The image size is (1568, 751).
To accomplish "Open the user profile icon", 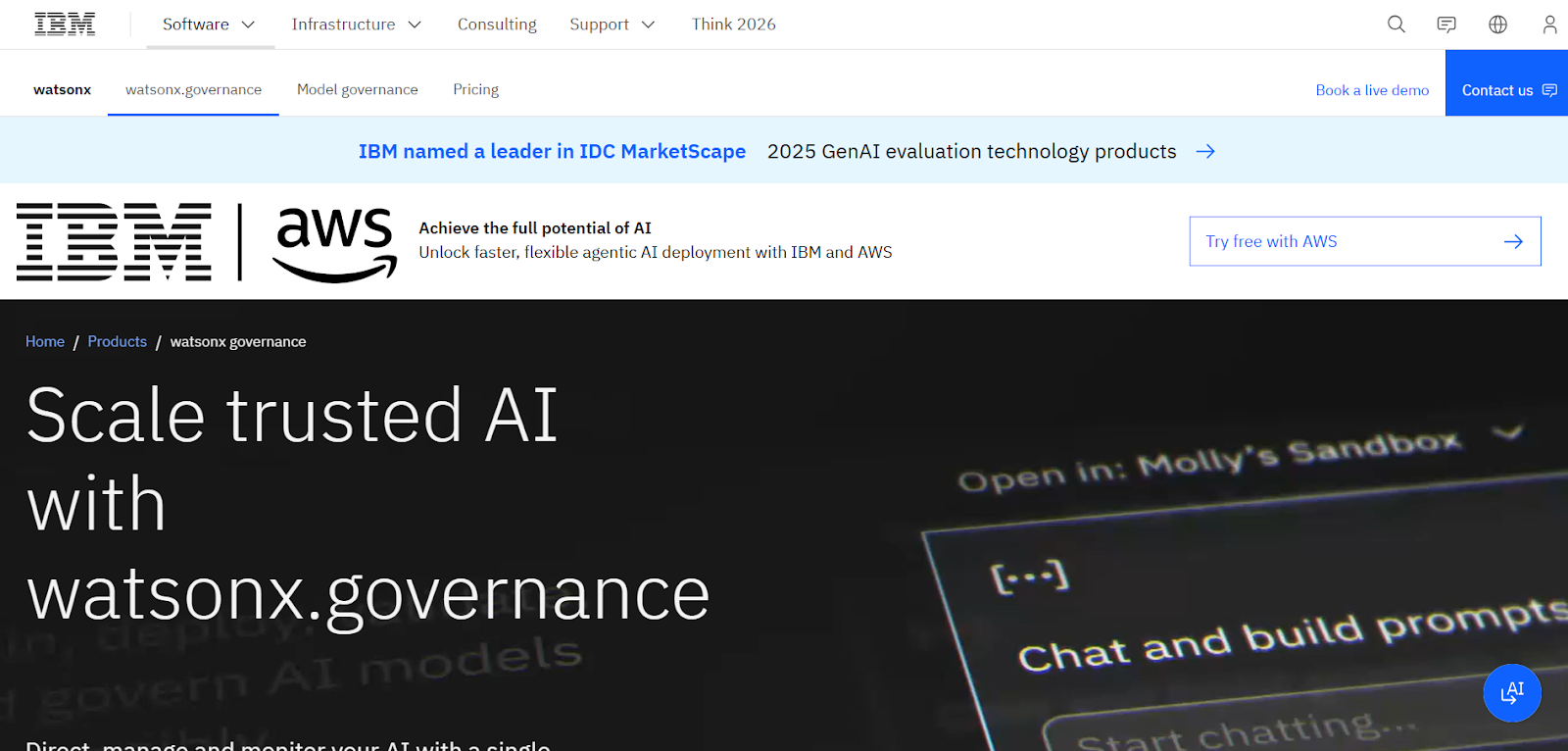I will click(1549, 25).
